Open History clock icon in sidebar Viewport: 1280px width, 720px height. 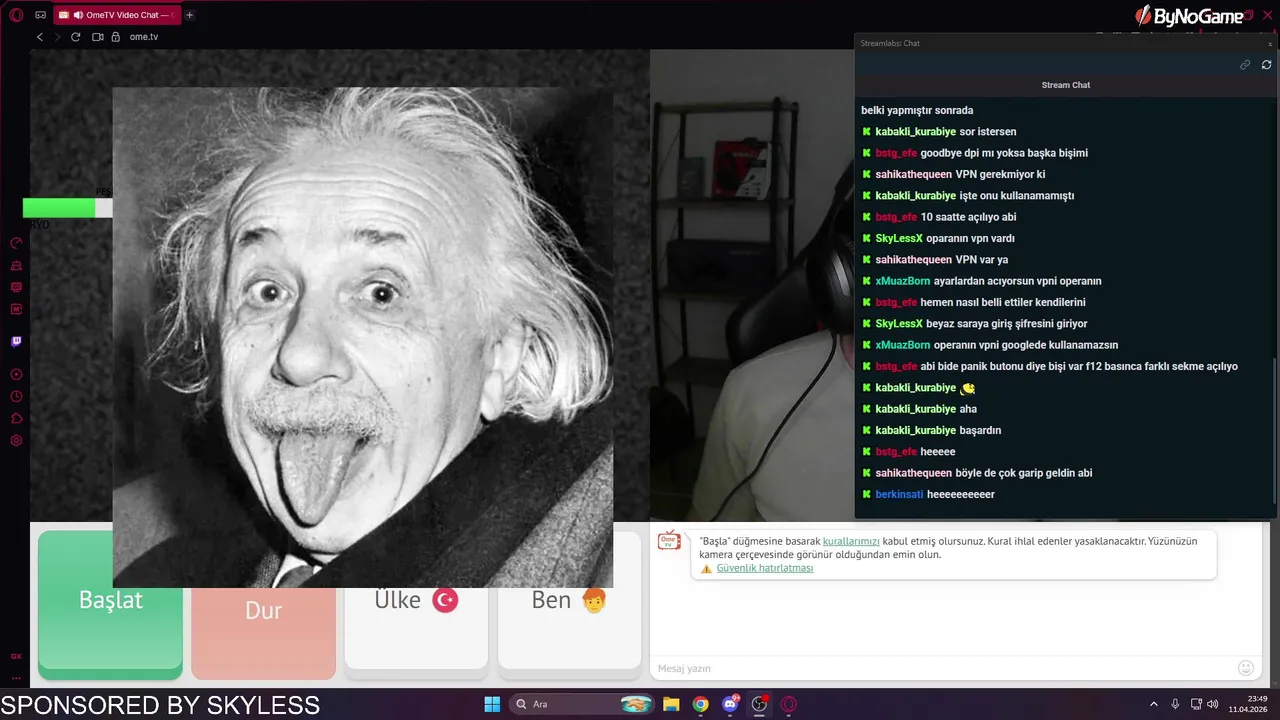pyautogui.click(x=16, y=396)
